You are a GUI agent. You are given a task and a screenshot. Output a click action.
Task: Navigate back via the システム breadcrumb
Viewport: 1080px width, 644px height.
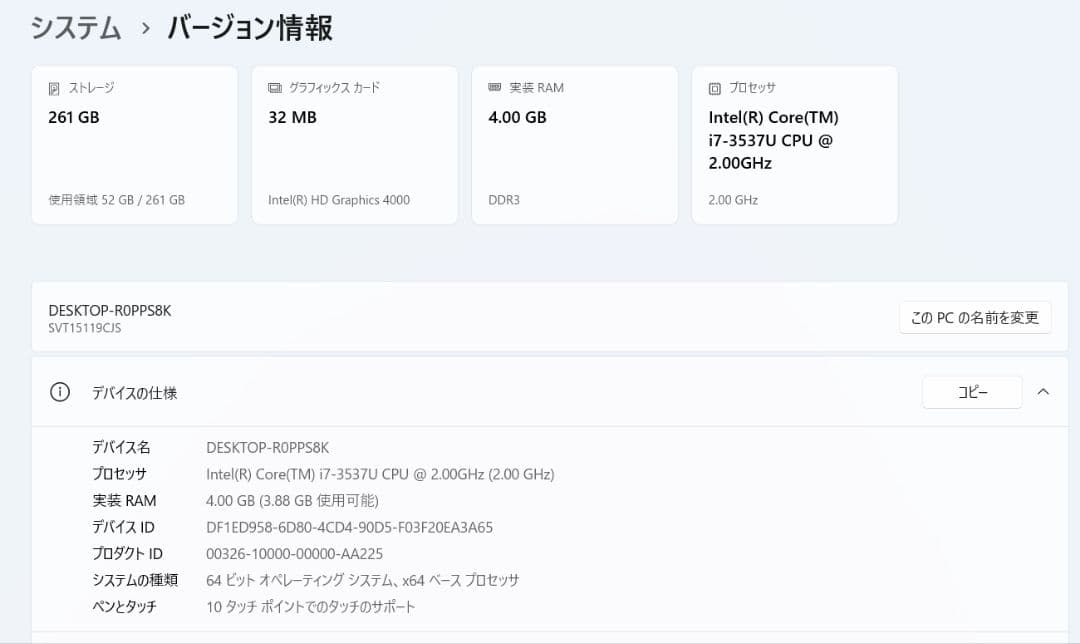[x=75, y=28]
